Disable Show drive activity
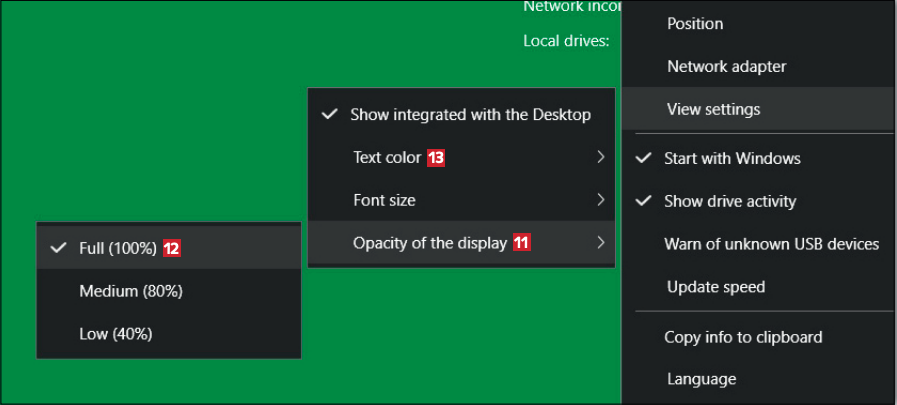Screen dimensions: 897x405 (x=729, y=201)
